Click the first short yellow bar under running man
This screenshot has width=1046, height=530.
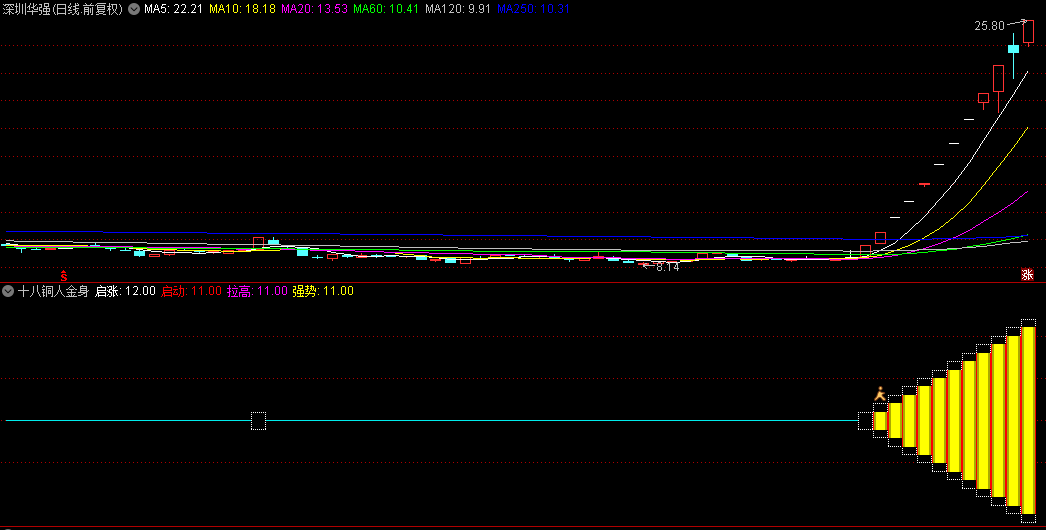[x=881, y=421]
